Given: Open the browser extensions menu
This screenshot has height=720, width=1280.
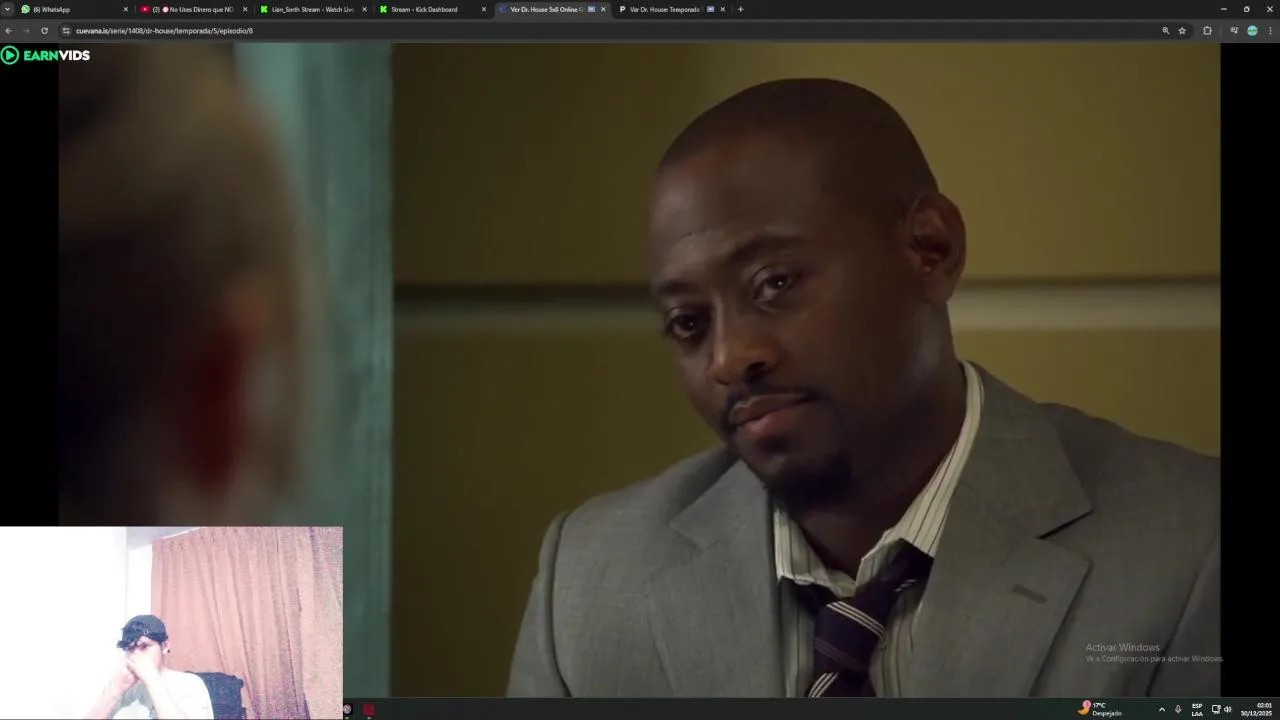Looking at the screenshot, I should [x=1207, y=31].
